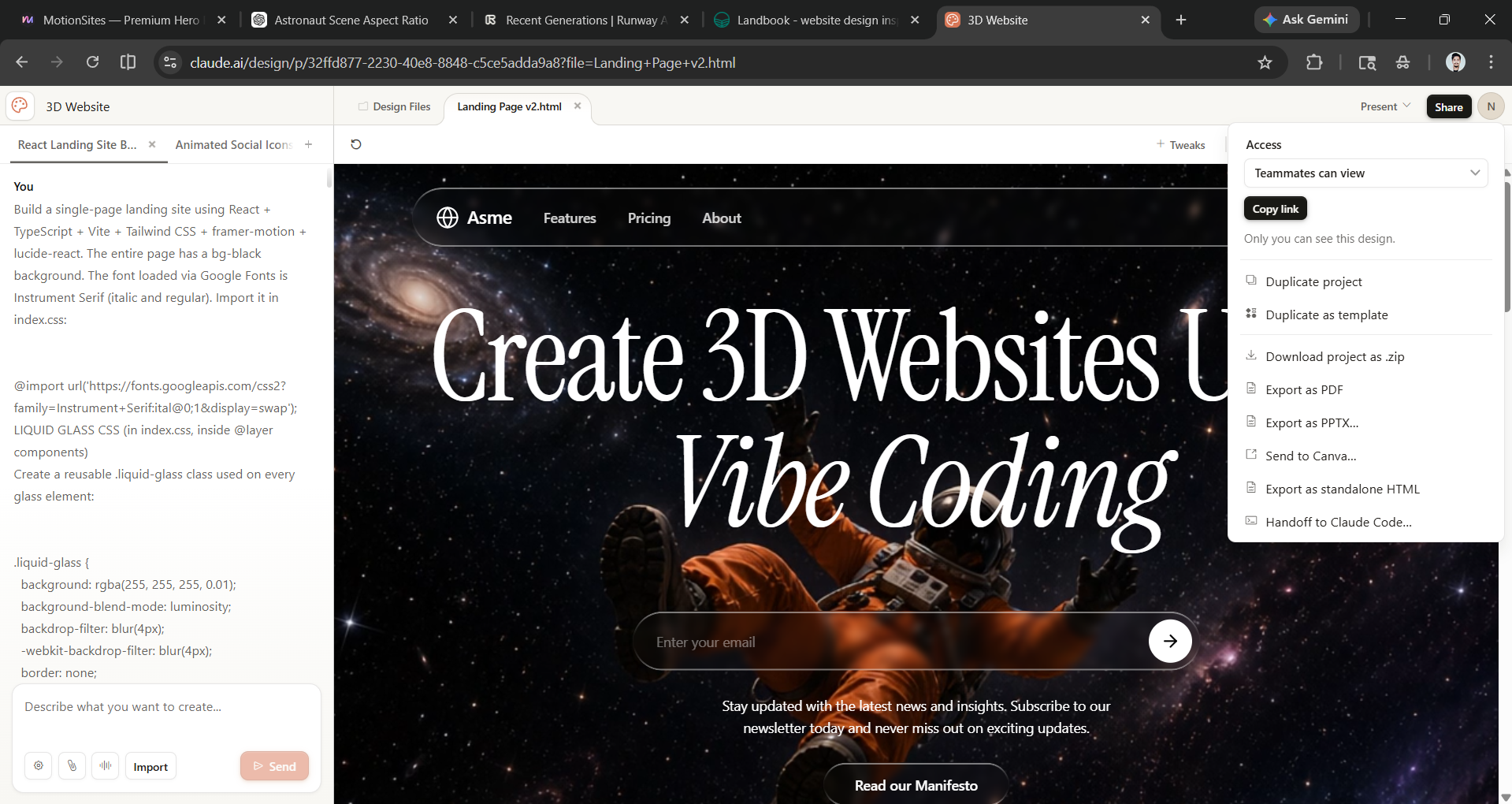The width and height of the screenshot is (1512, 804).
Task: Open chat settings gear icon
Action: (x=39, y=766)
